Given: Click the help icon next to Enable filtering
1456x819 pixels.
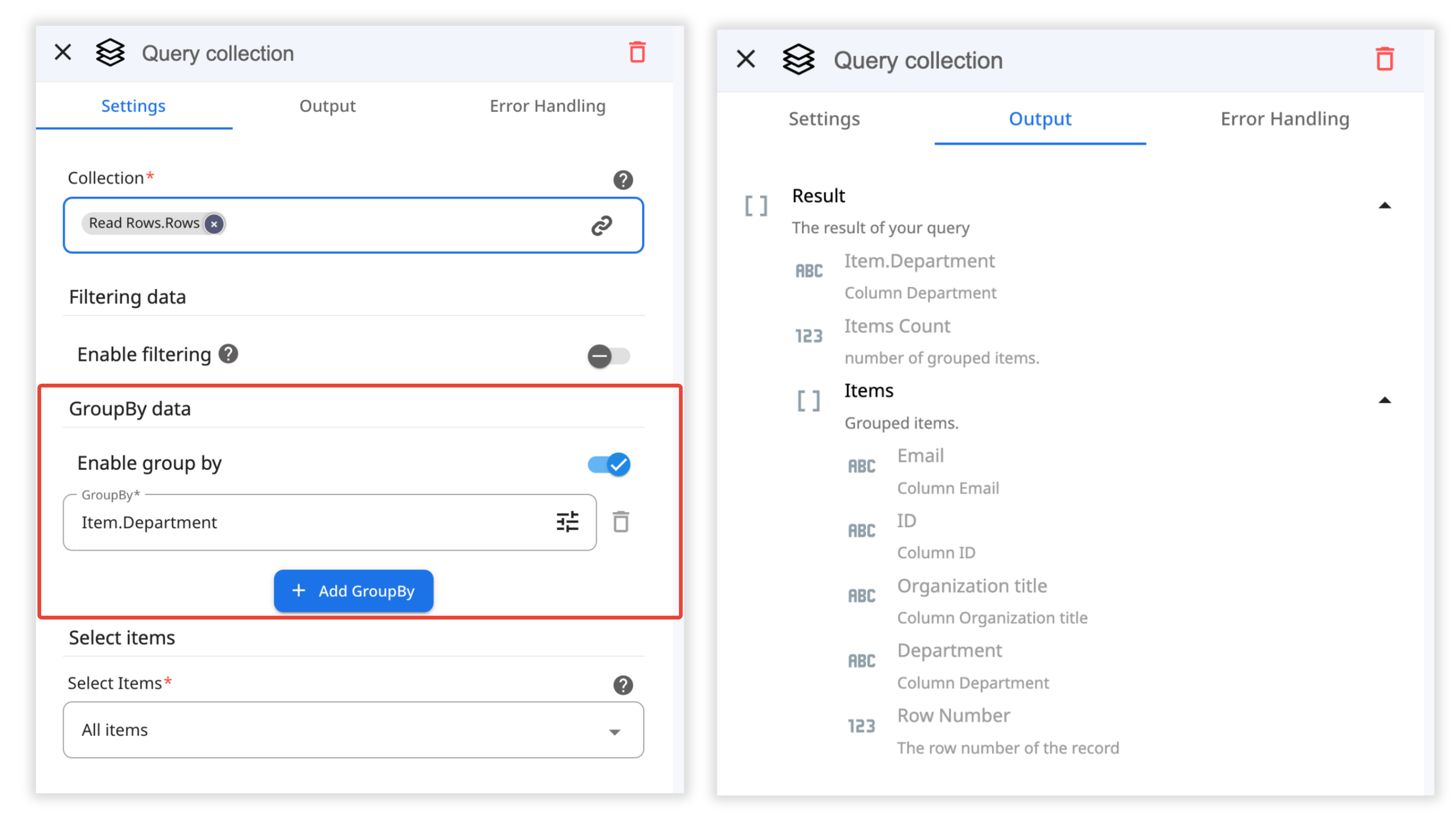Looking at the screenshot, I should [x=228, y=354].
